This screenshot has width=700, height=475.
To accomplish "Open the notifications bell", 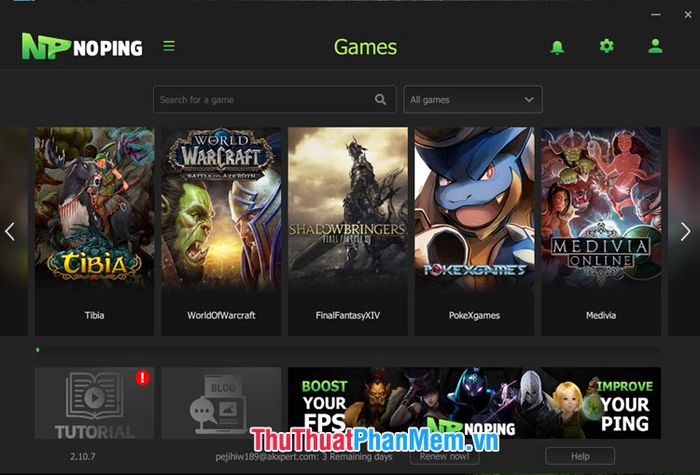I will point(557,47).
